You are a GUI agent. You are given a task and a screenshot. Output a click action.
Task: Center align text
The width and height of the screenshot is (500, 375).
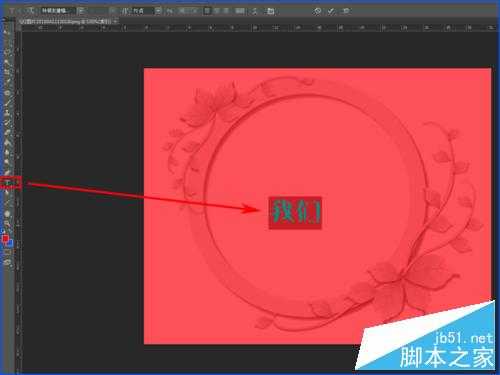[217, 11]
